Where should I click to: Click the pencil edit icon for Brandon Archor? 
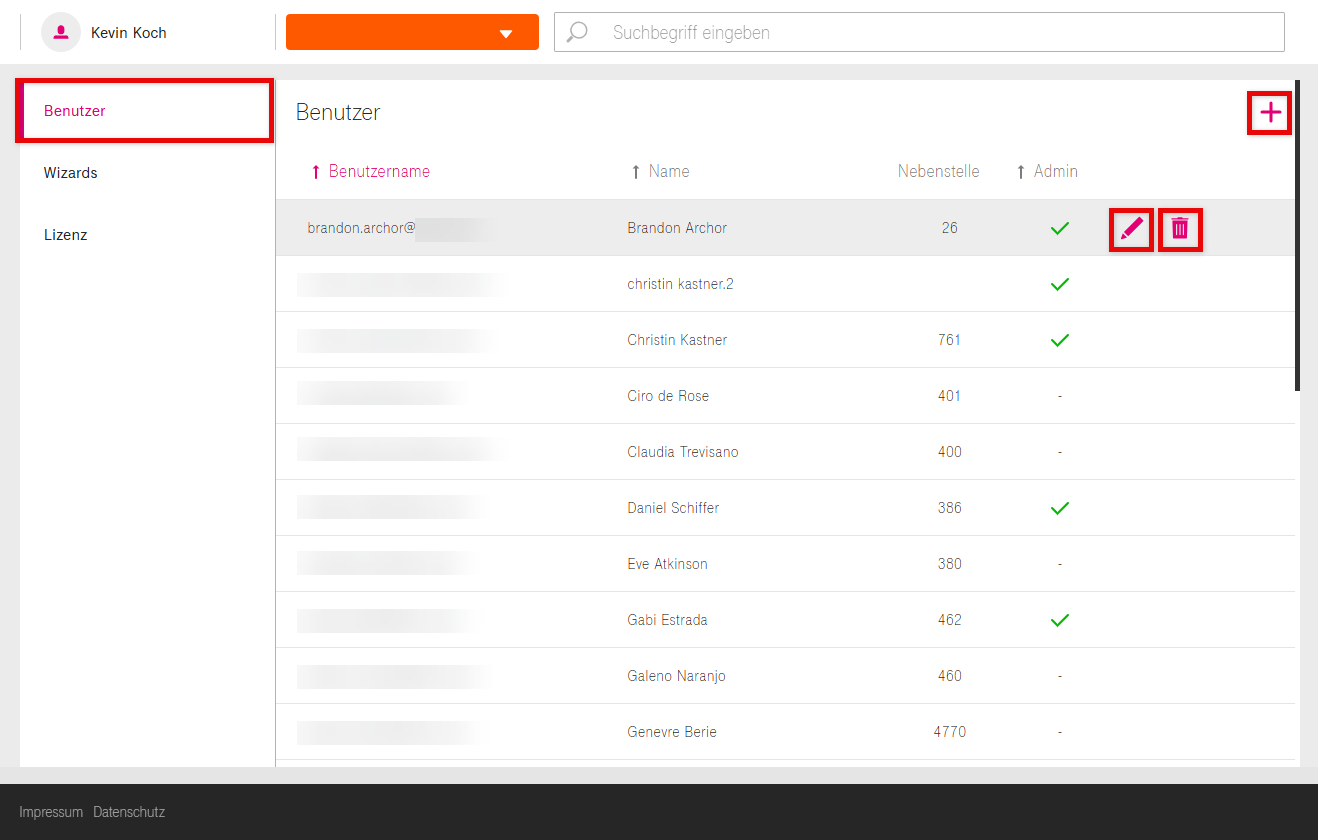click(x=1131, y=229)
